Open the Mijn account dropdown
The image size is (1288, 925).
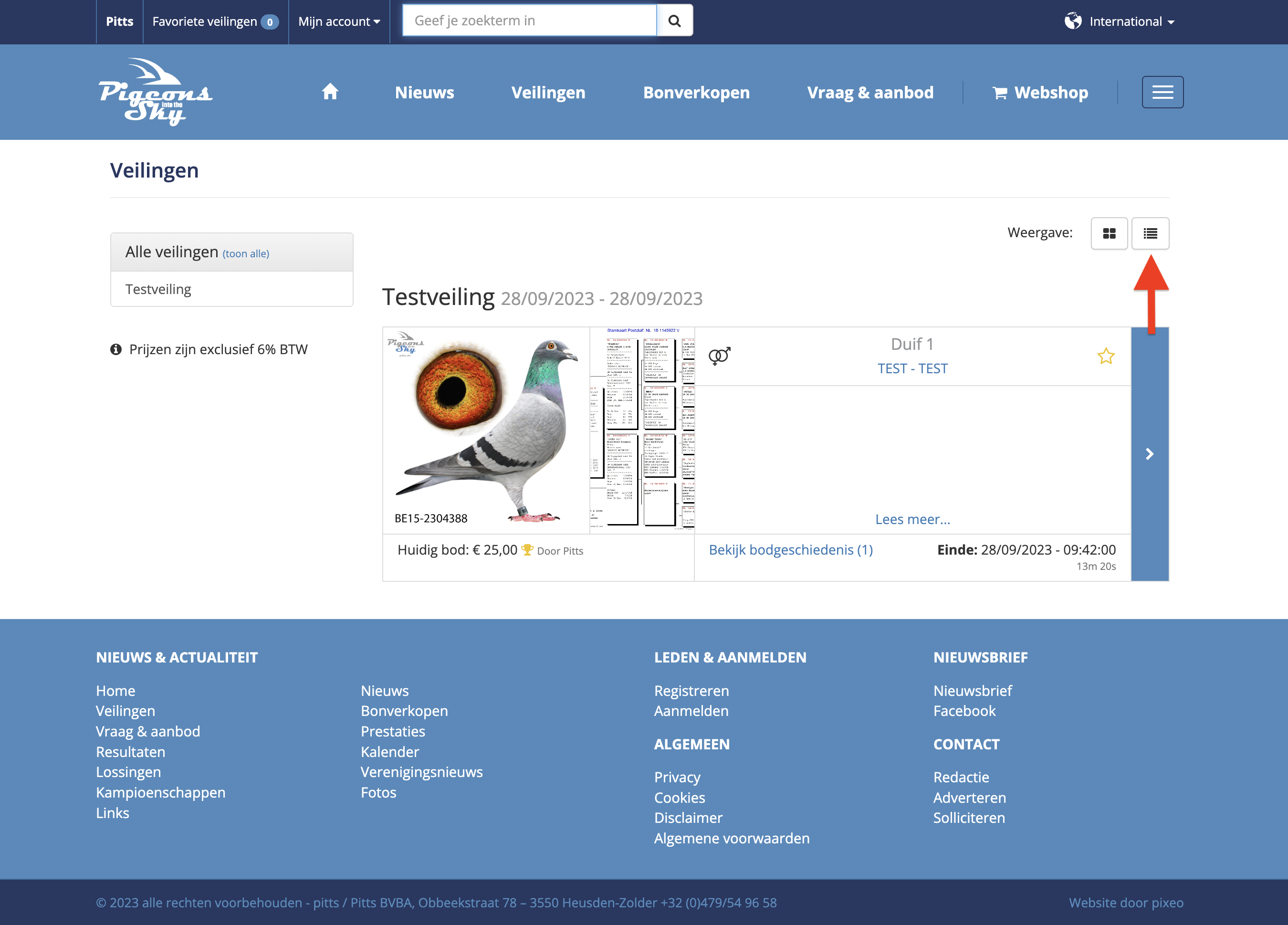tap(339, 21)
